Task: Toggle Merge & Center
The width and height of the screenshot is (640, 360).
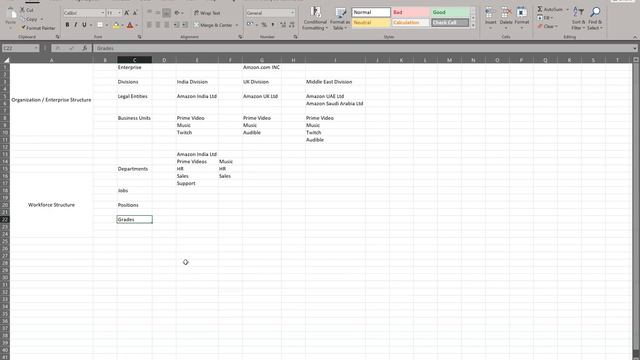Action: pos(213,25)
